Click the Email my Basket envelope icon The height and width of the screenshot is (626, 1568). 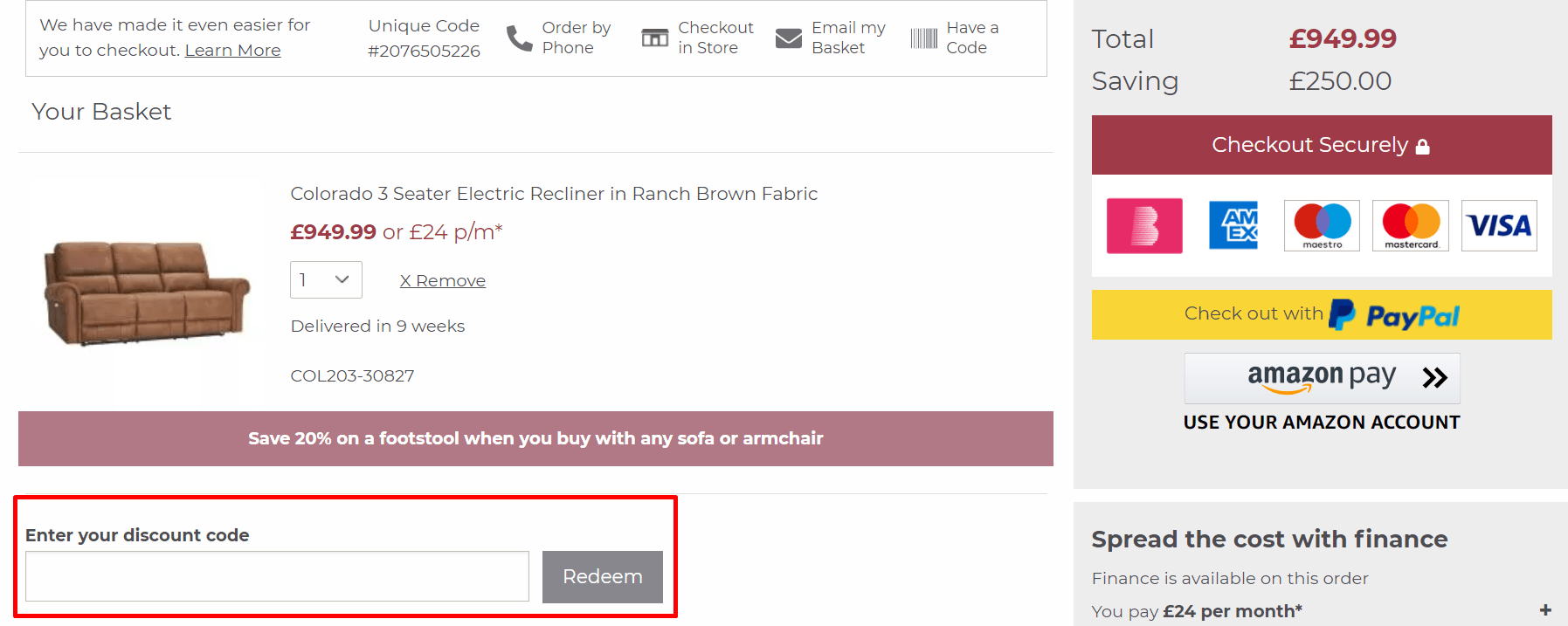(x=788, y=38)
